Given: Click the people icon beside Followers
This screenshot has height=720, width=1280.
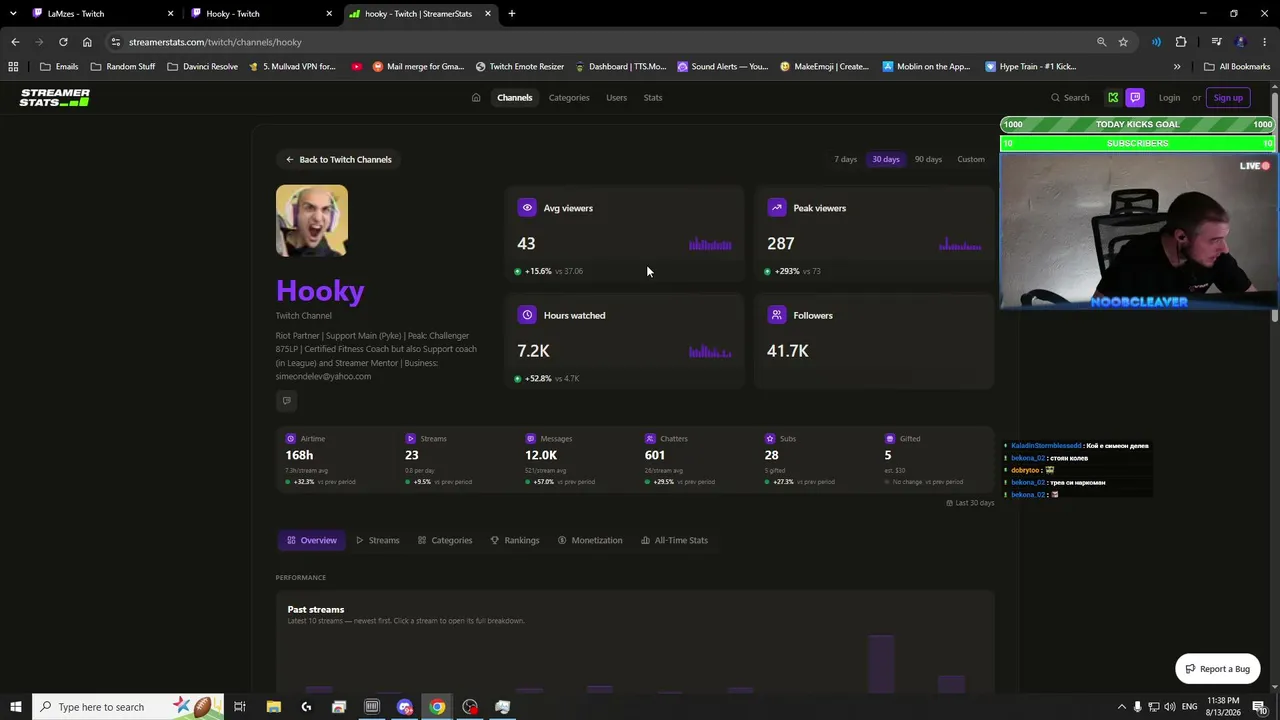Looking at the screenshot, I should [x=777, y=315].
